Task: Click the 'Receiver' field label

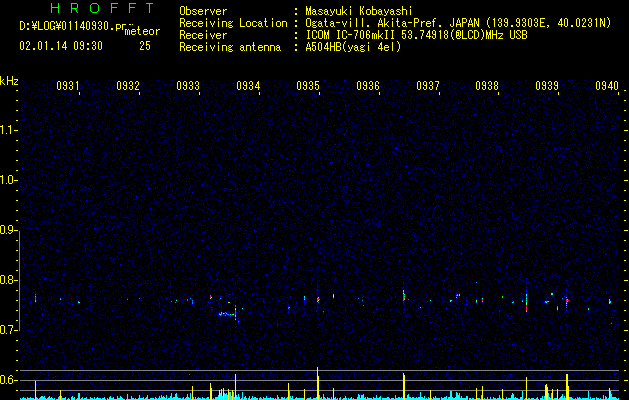Action: coord(203,35)
